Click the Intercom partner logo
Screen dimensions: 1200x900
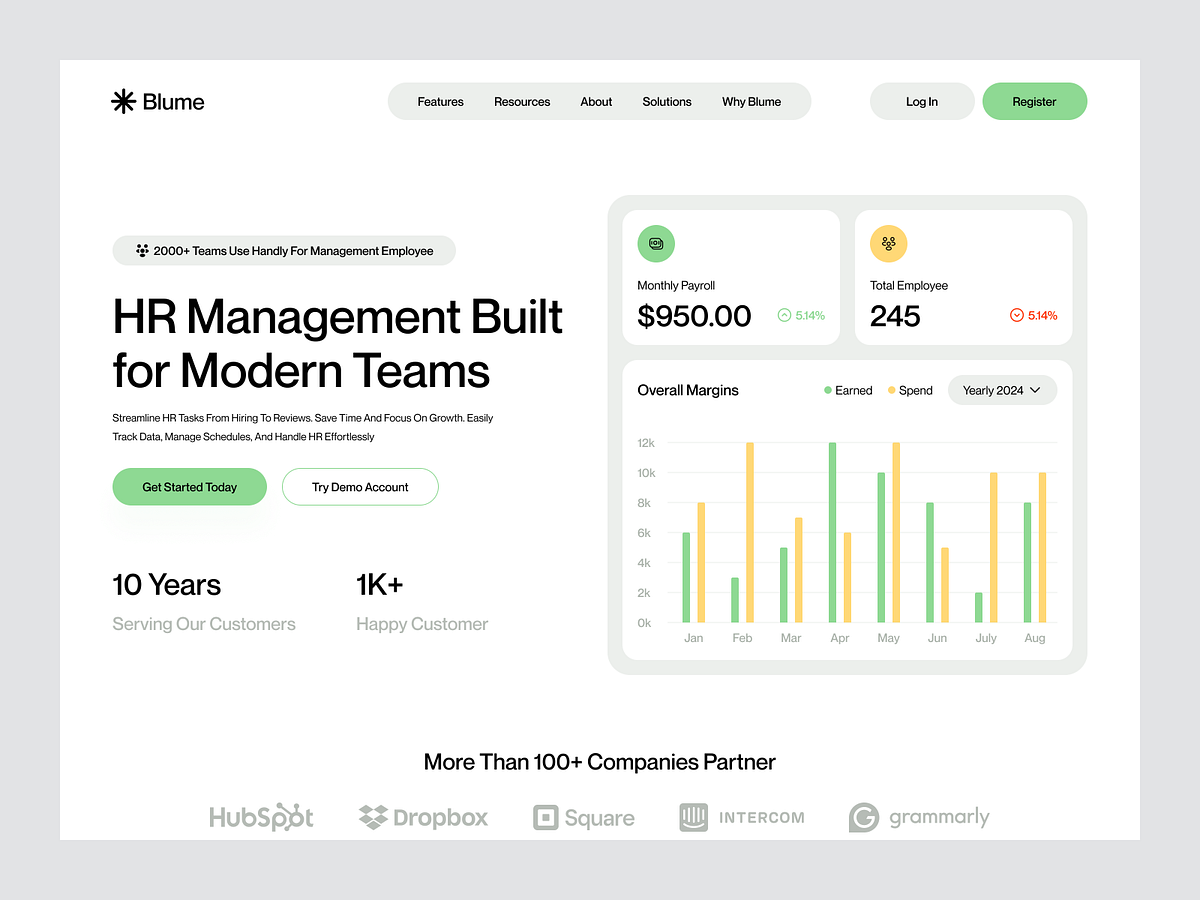742,817
